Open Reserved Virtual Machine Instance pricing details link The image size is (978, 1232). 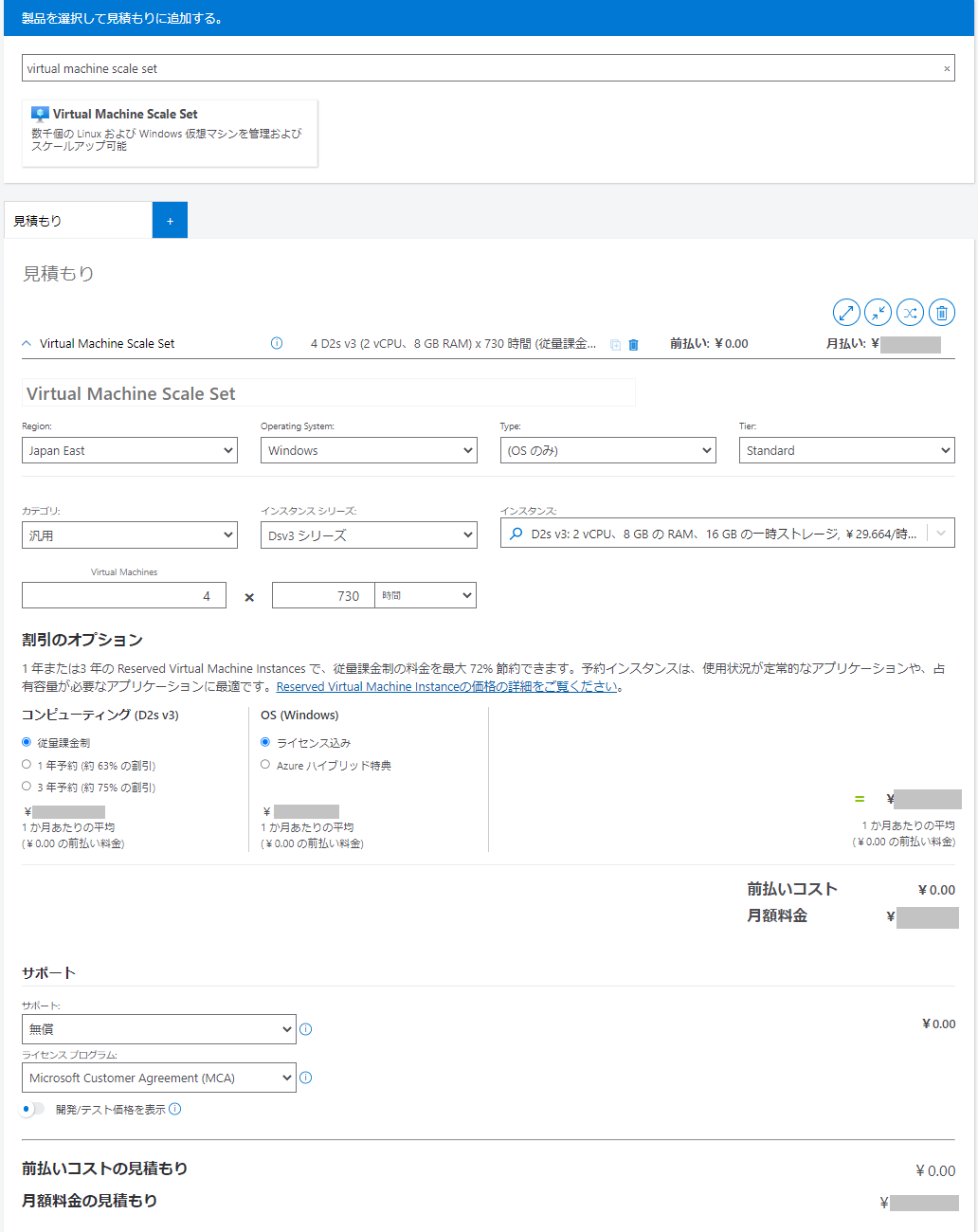tap(447, 686)
